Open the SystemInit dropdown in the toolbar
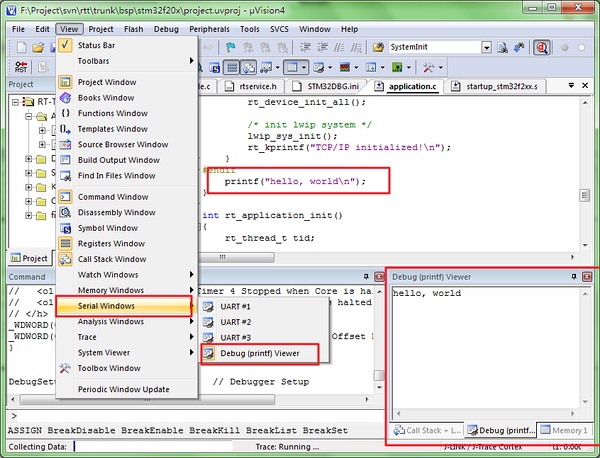This screenshot has width=600, height=458. pyautogui.click(x=486, y=47)
